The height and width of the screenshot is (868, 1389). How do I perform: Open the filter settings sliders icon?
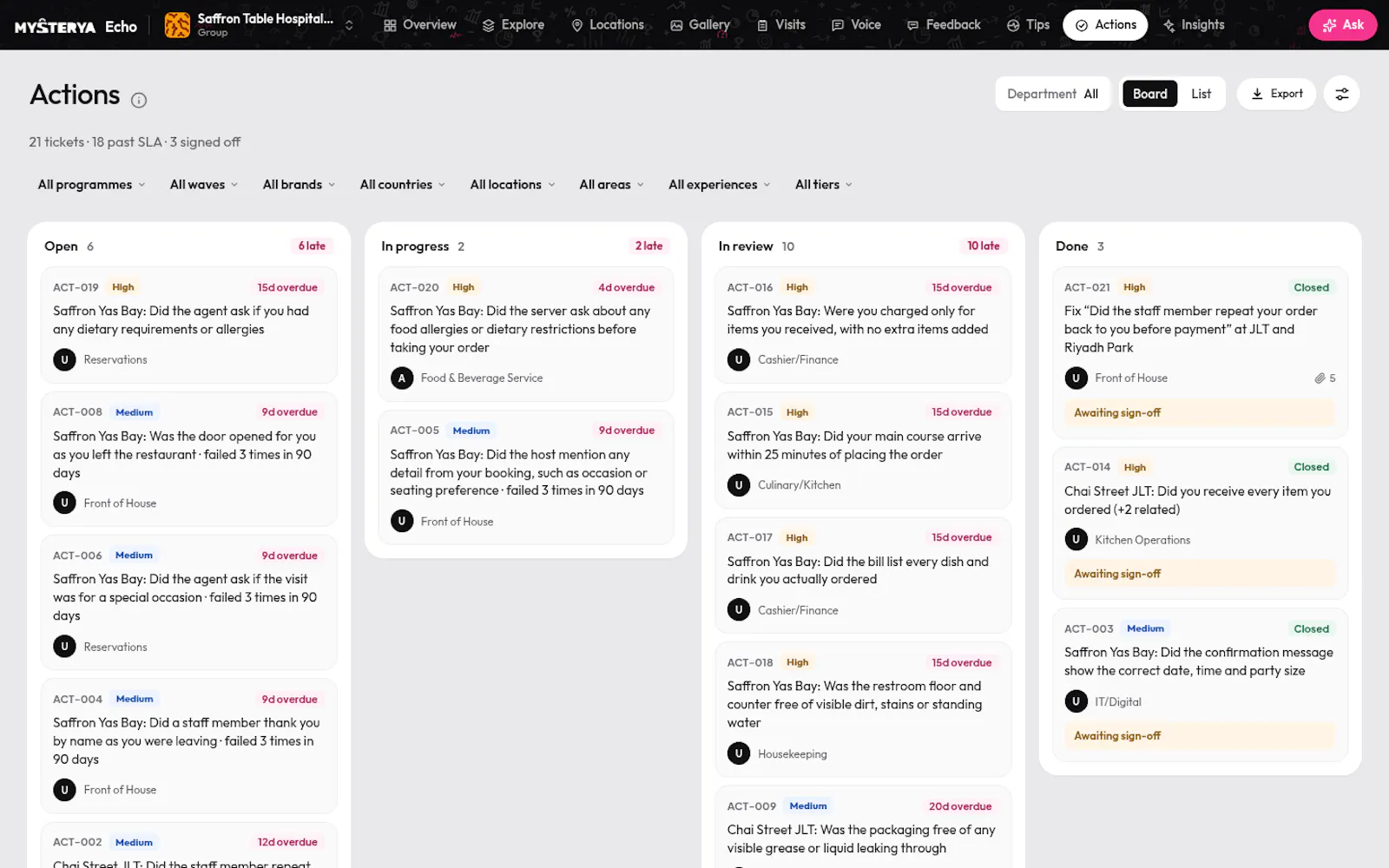[x=1341, y=94]
